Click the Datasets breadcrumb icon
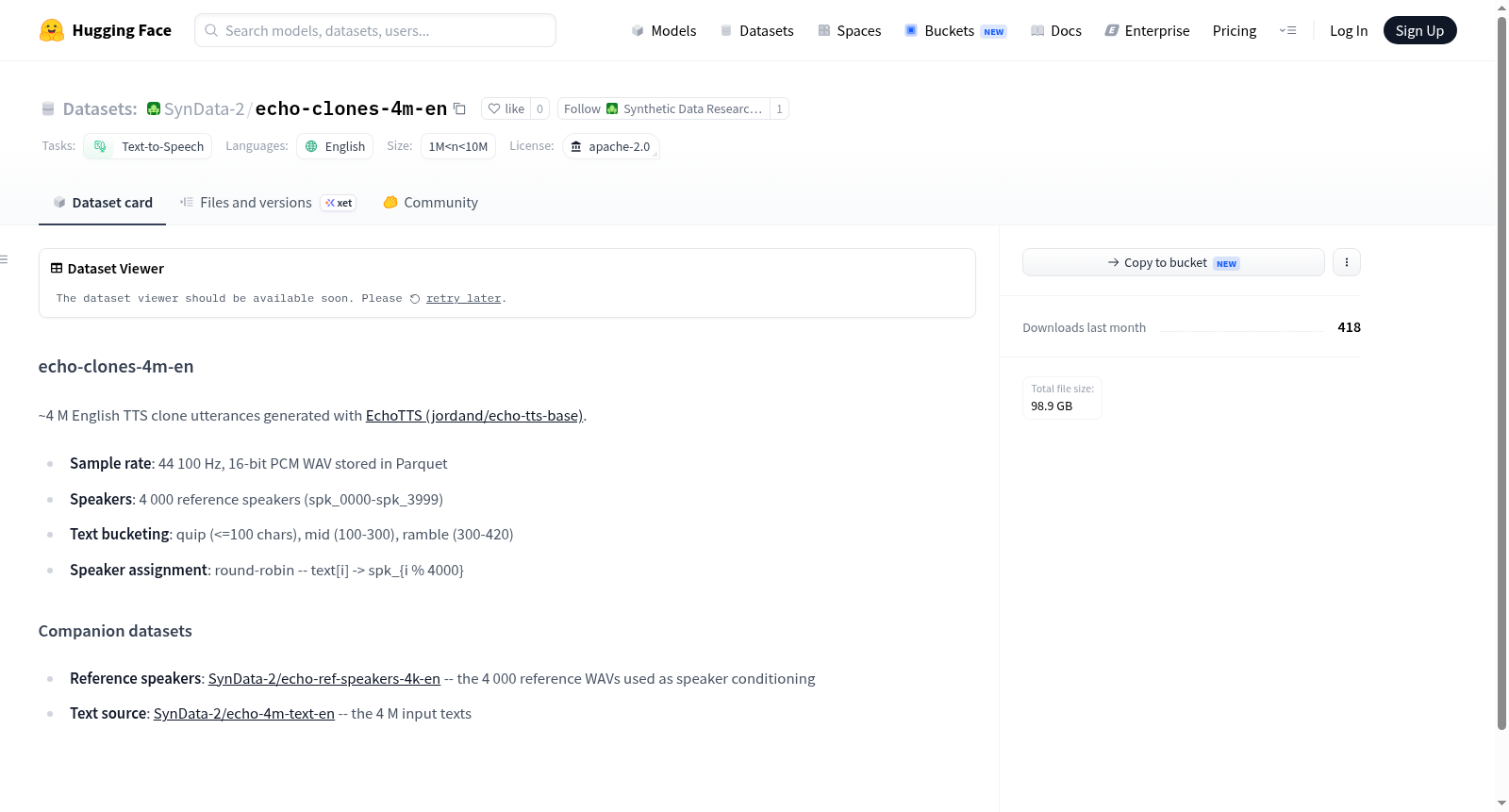The height and width of the screenshot is (812, 1509). pyautogui.click(x=48, y=109)
